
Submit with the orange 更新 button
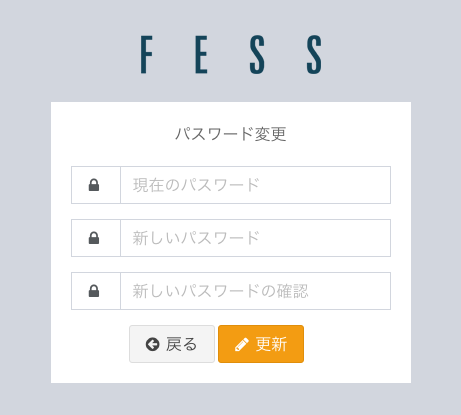point(261,344)
